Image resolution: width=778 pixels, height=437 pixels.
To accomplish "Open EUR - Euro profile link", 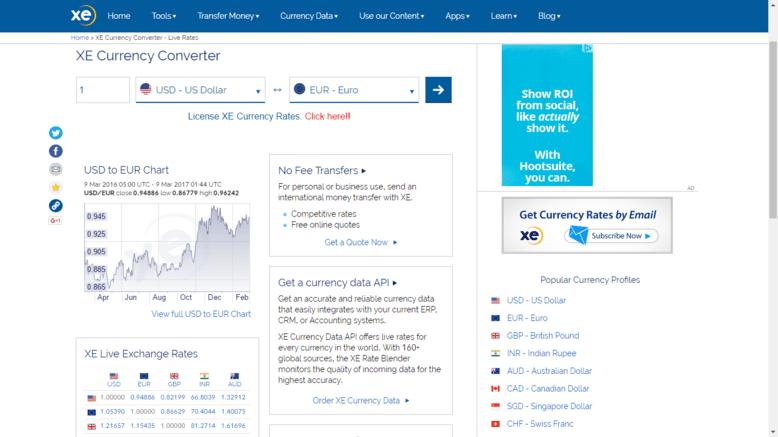I will (x=527, y=318).
